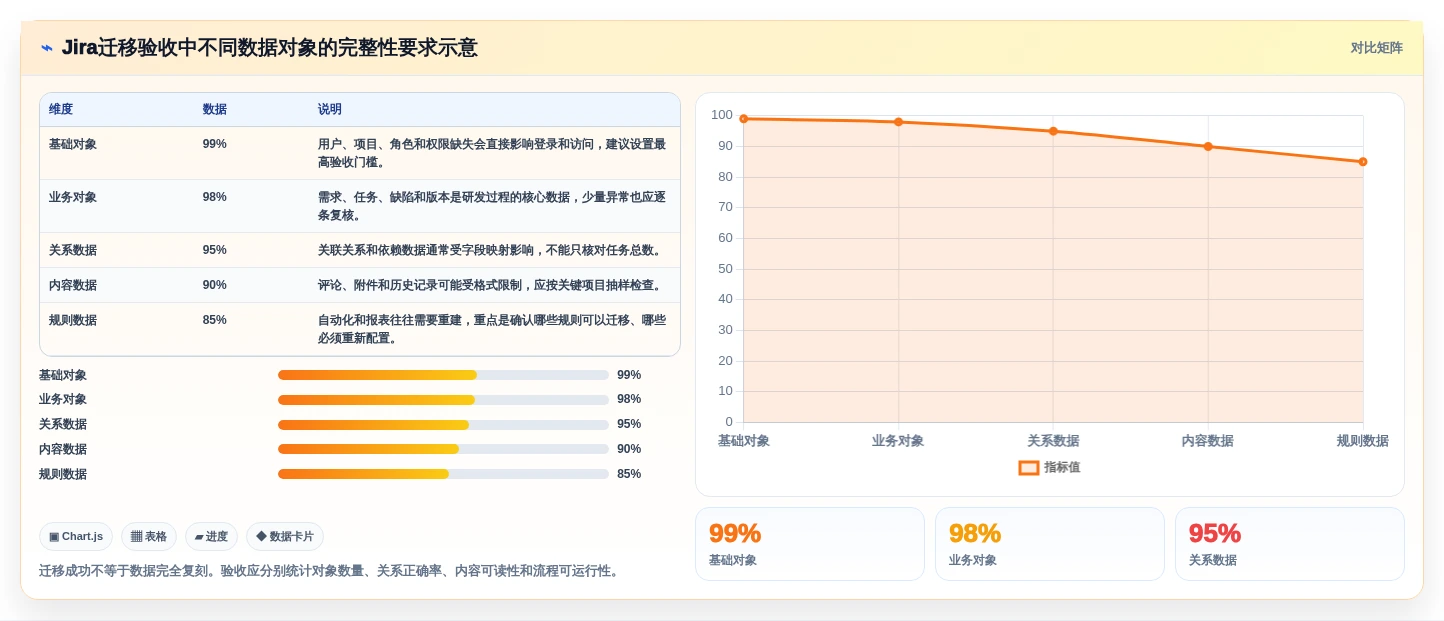Click the 对比矩阵 label in header
The image size is (1444, 621).
tap(1376, 48)
